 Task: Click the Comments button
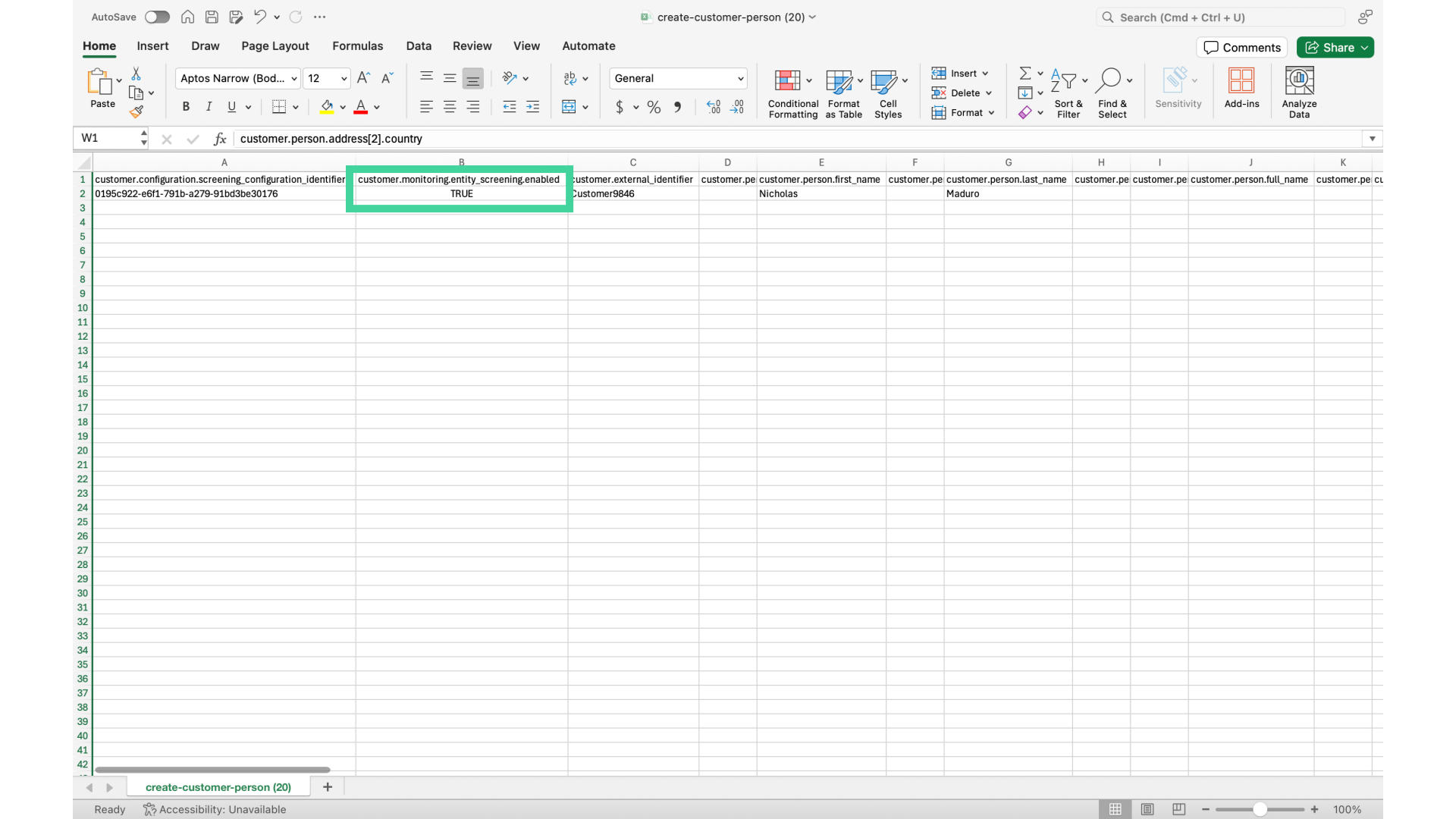coord(1241,47)
